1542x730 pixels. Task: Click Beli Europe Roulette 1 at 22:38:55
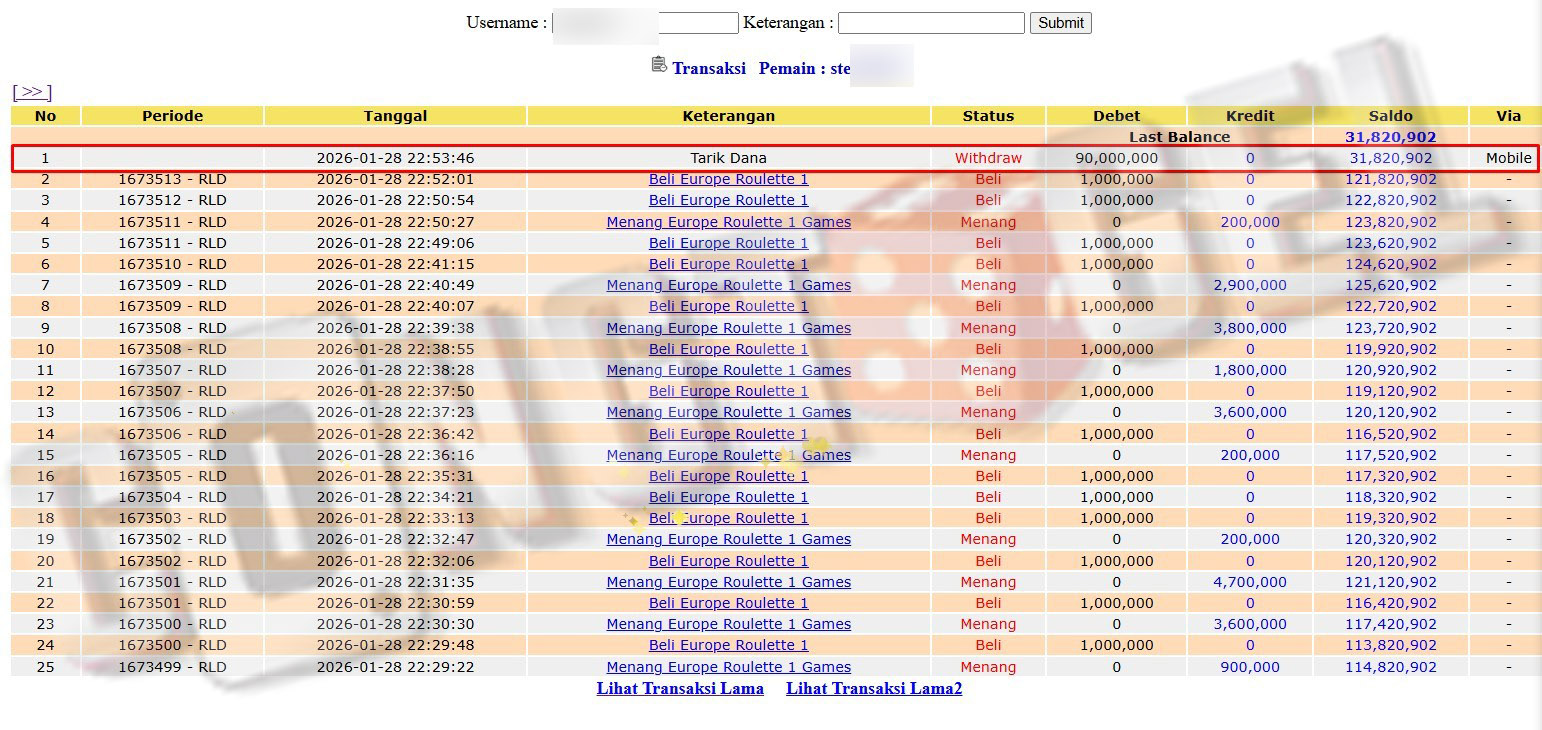728,349
